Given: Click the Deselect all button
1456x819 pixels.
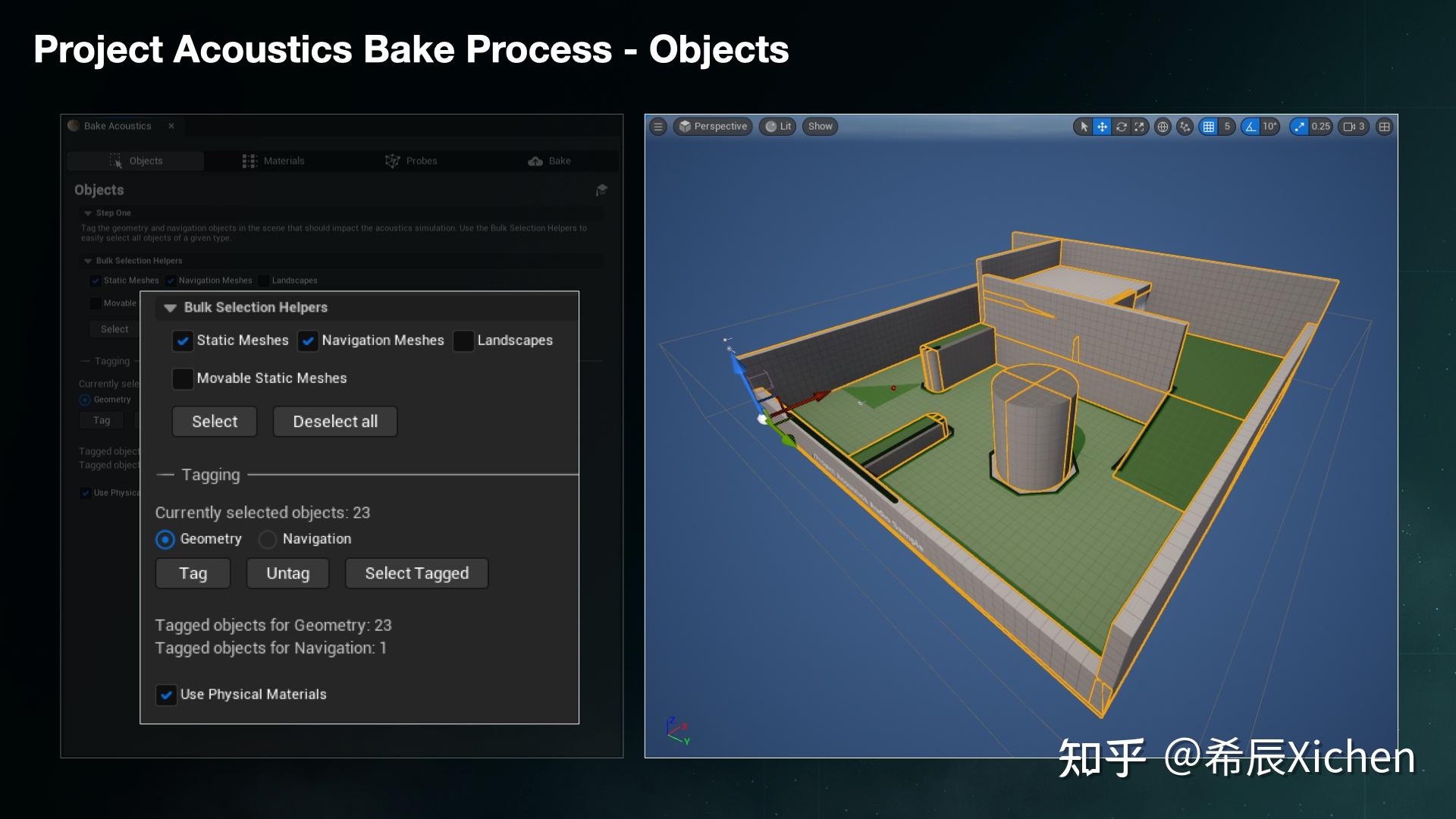Looking at the screenshot, I should pos(334,422).
